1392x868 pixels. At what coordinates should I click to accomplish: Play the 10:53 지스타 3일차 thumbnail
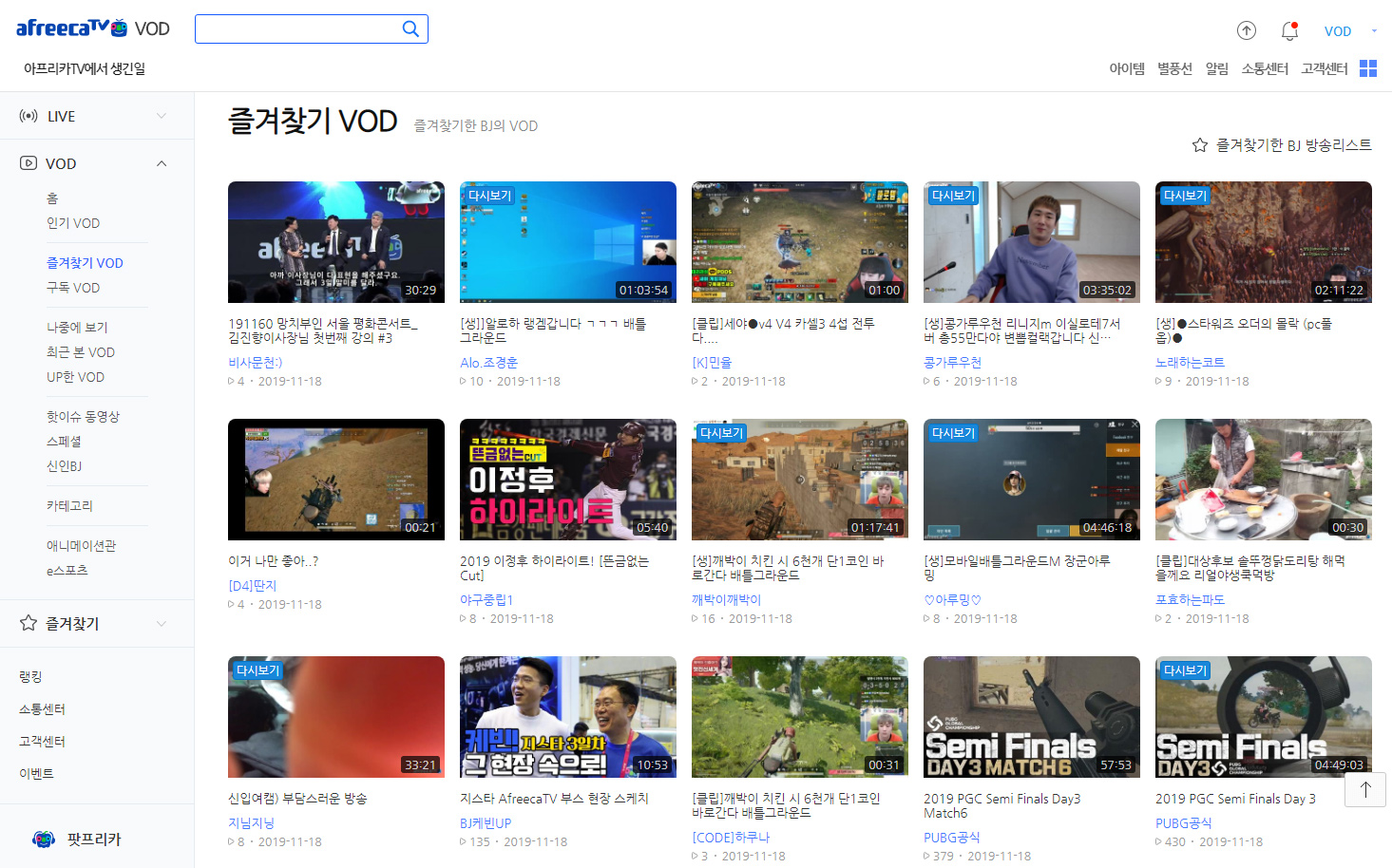[x=568, y=717]
